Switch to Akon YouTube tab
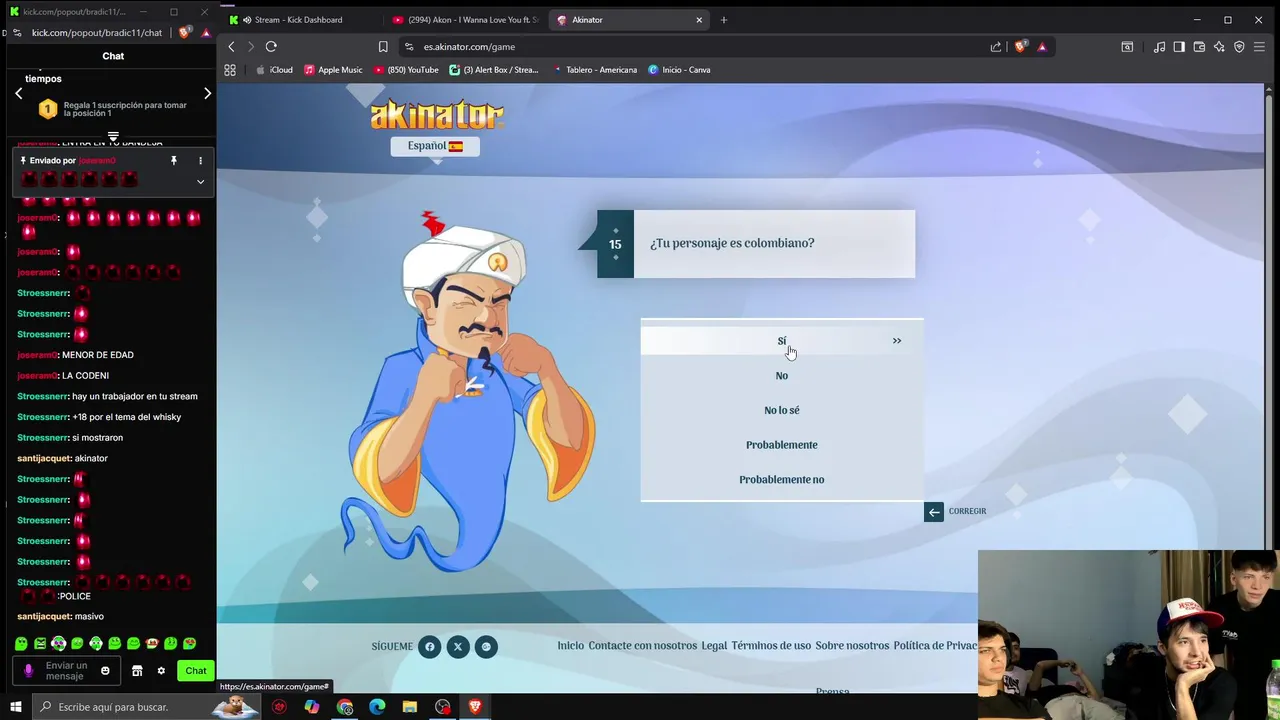This screenshot has height=720, width=1280. [465, 20]
